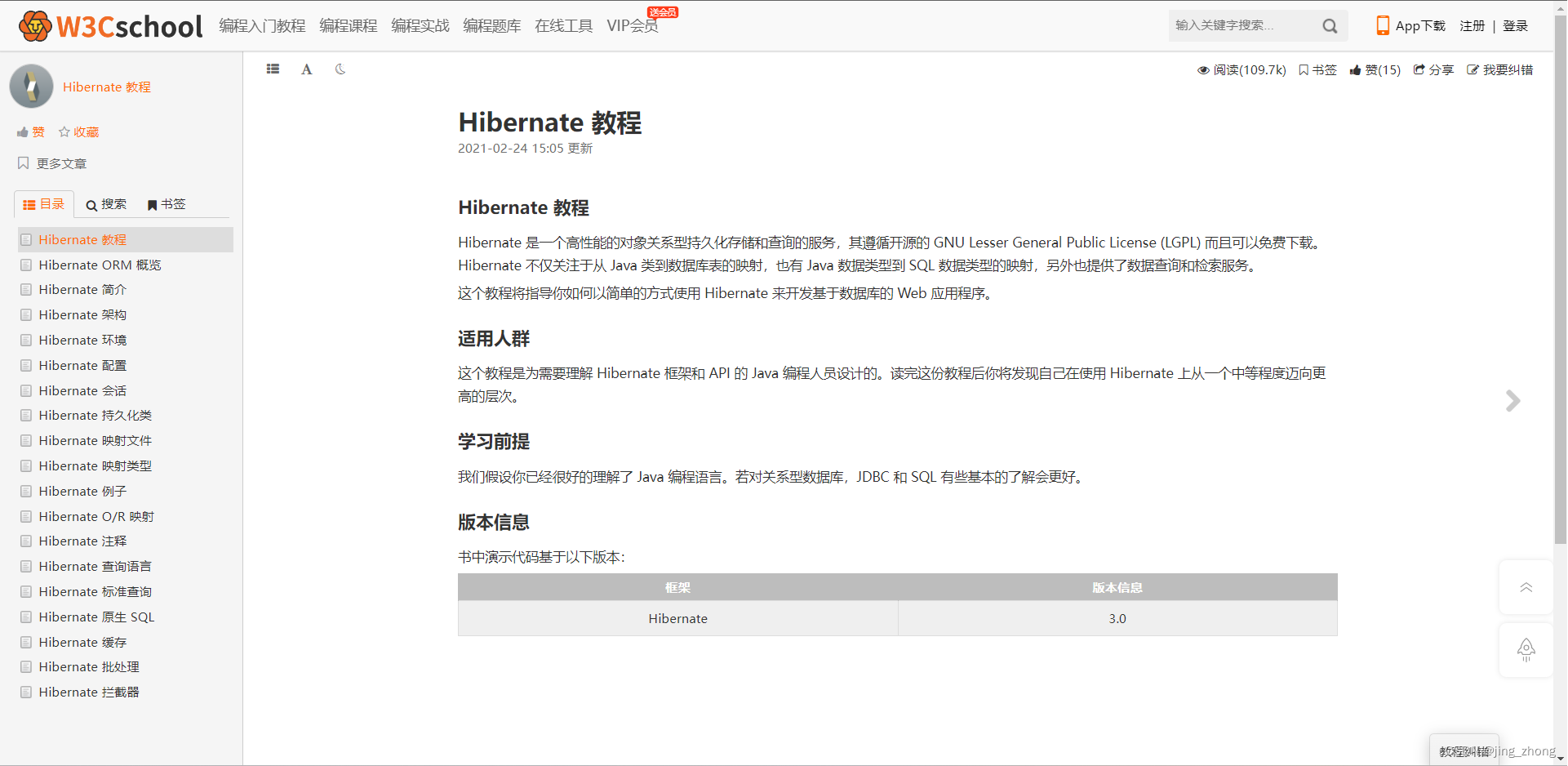
Task: Switch to the 搜索 tab
Action: [x=106, y=204]
